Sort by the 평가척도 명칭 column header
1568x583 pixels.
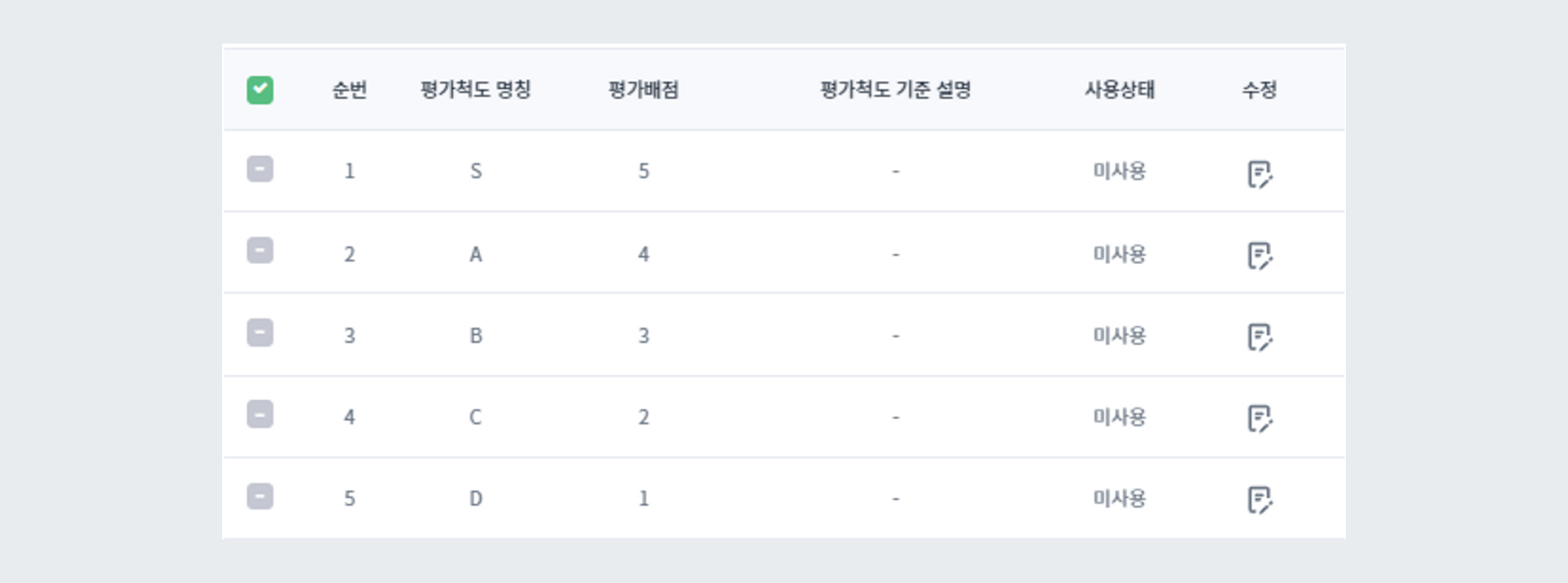[476, 89]
